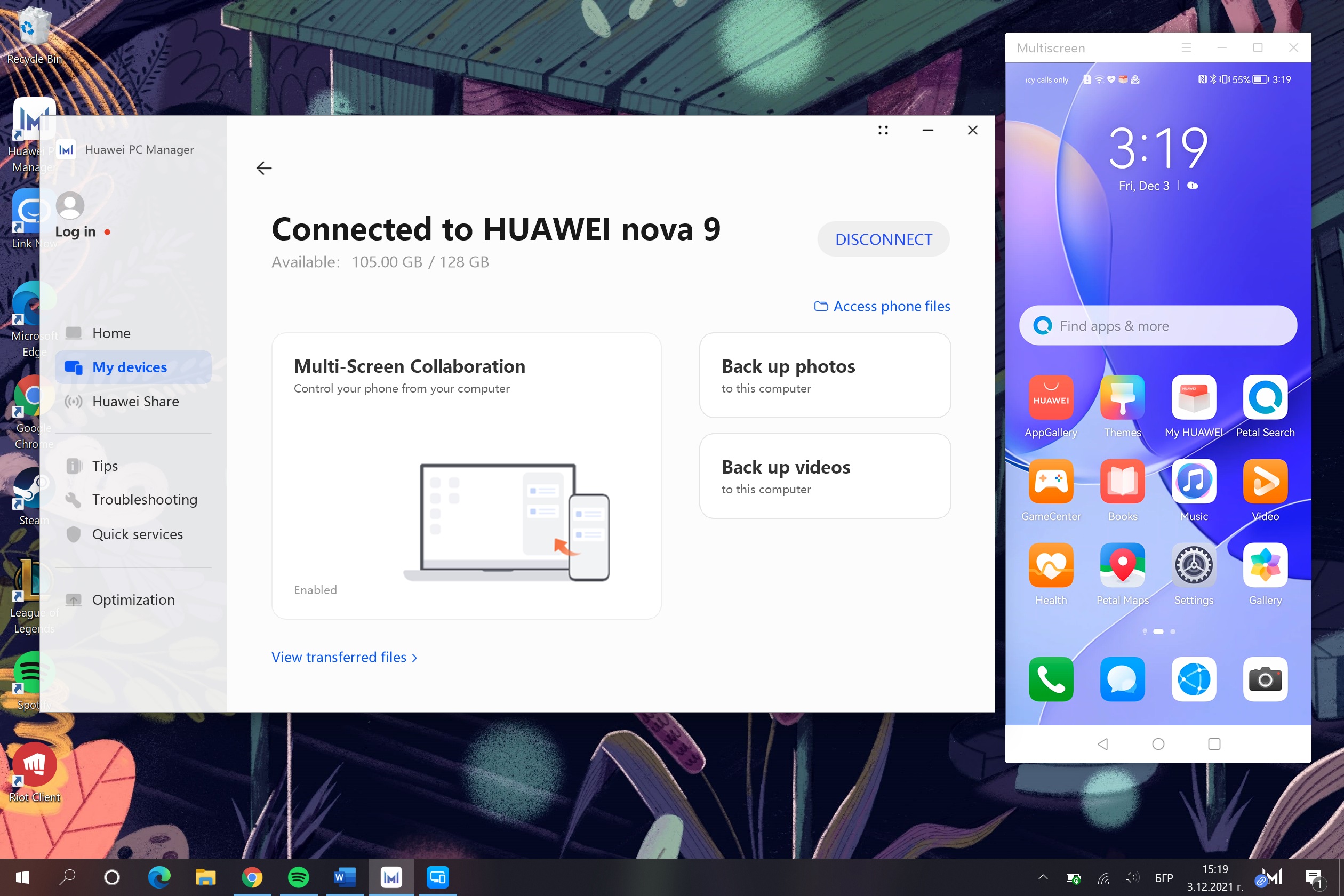
Task: Open the Health app
Action: (1050, 566)
